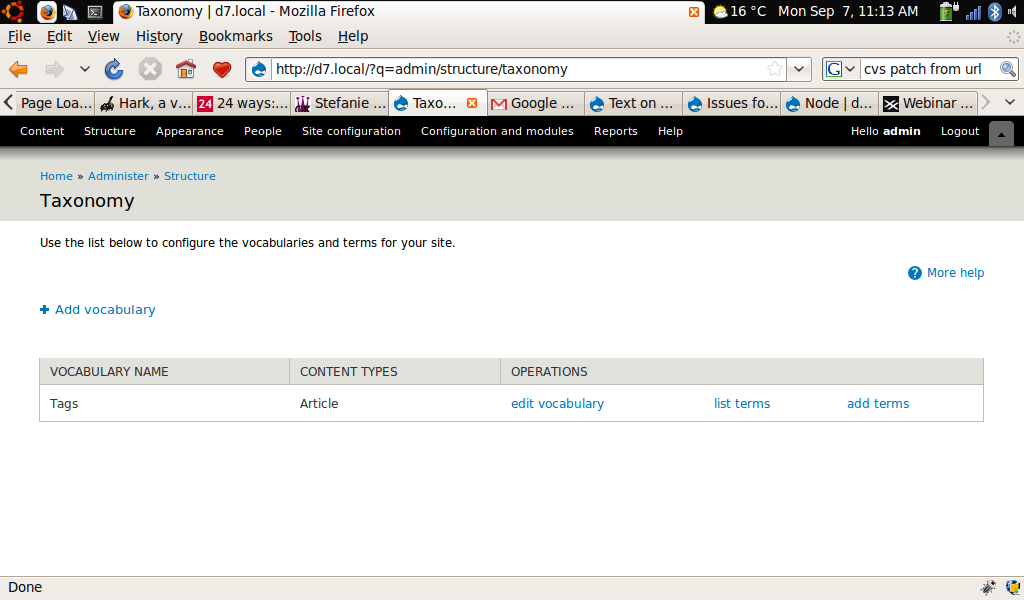
Task: Open People in the admin toolbar
Action: [x=263, y=131]
